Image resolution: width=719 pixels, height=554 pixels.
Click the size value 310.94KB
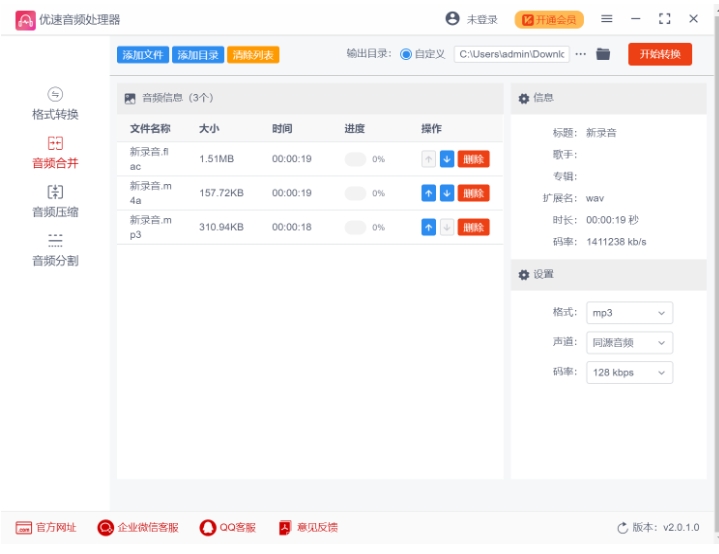pos(221,227)
